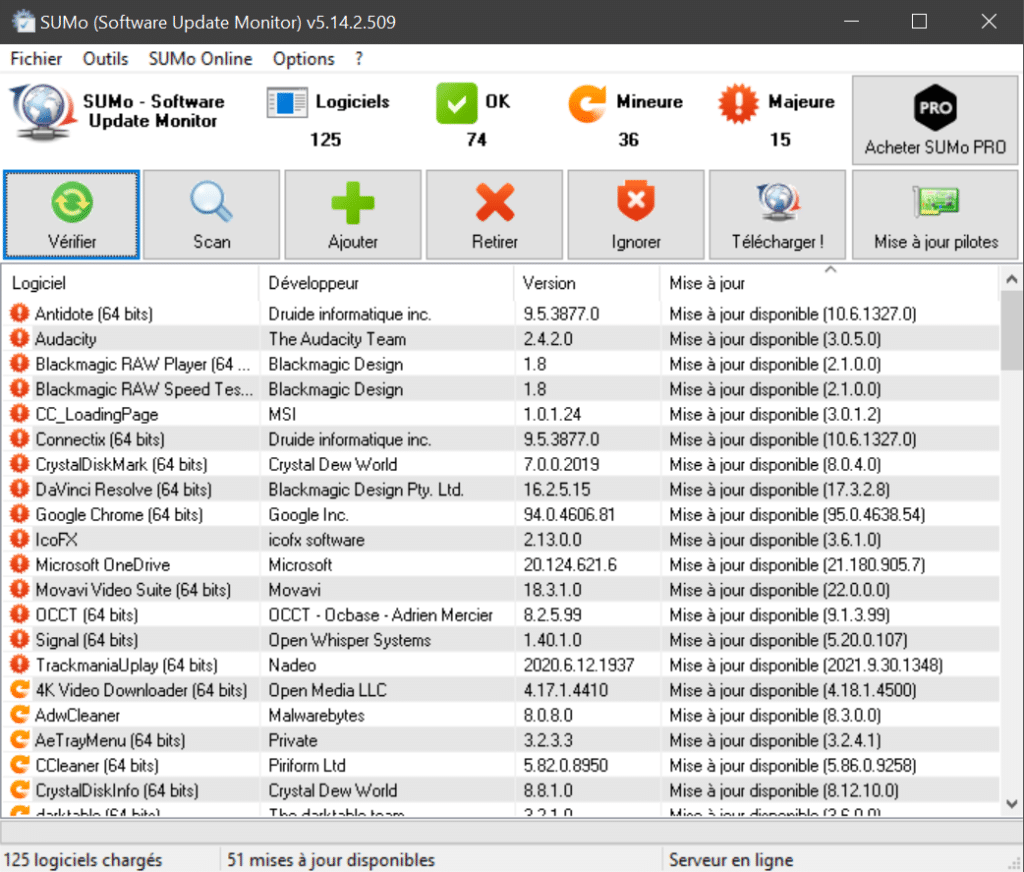Open the Options menu
Viewport: 1024px width, 872px height.
coord(303,59)
